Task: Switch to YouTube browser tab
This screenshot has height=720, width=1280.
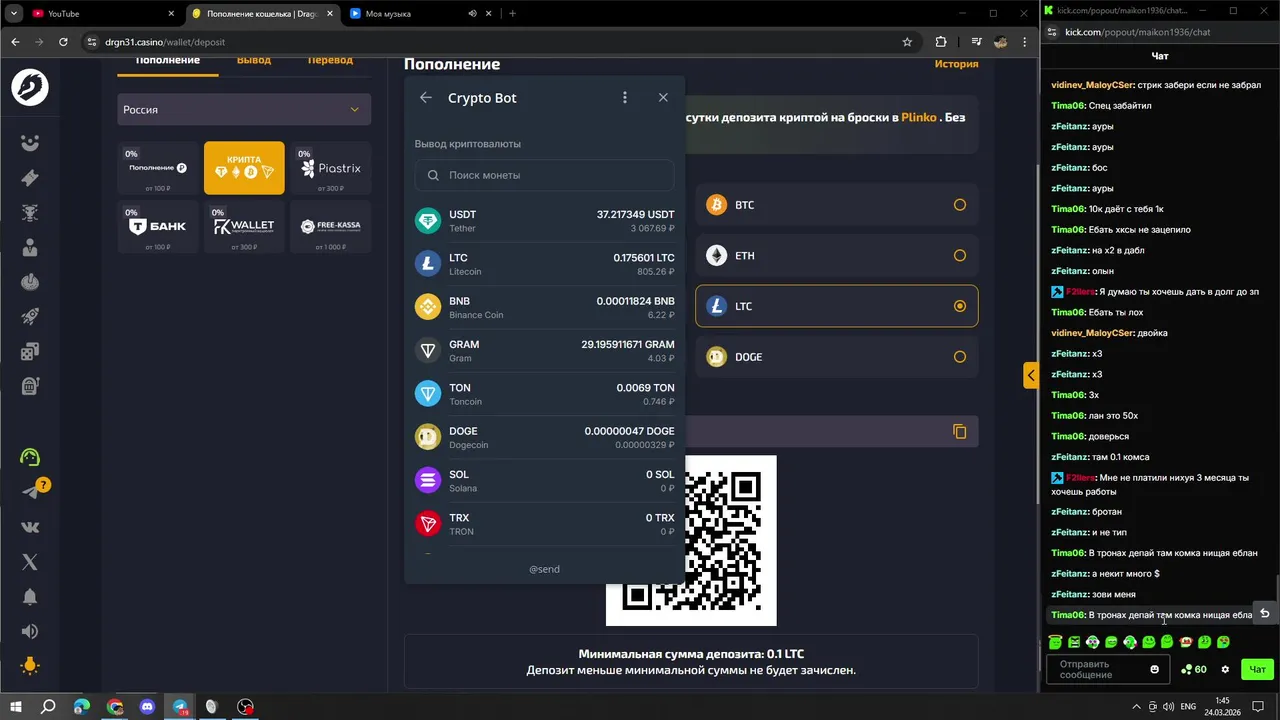Action: pyautogui.click(x=104, y=13)
